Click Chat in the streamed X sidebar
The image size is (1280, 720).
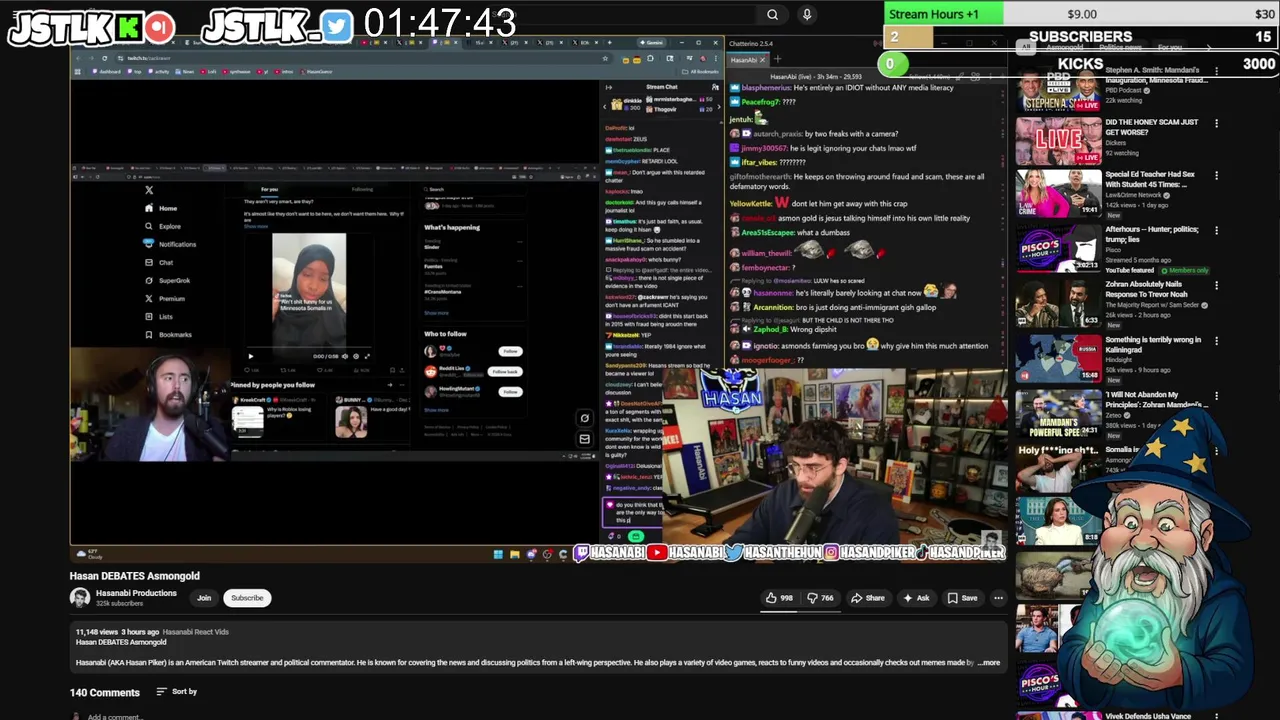(x=159, y=262)
